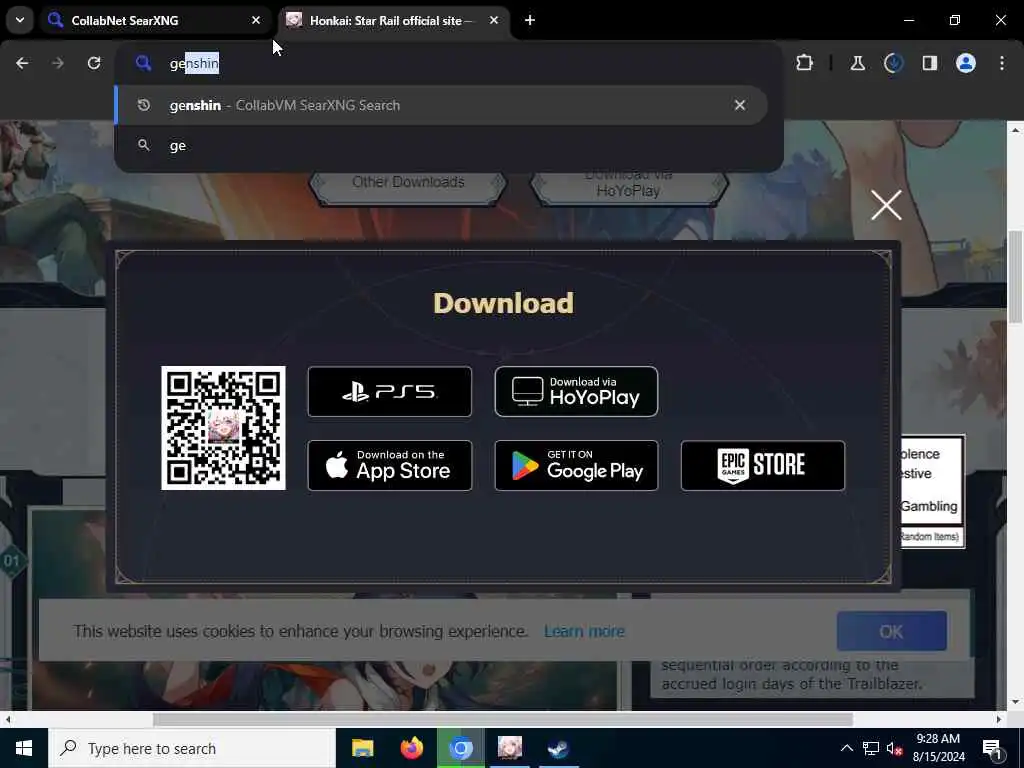This screenshot has width=1024, height=768.
Task: Open the Windows Start menu
Action: pos(24,748)
